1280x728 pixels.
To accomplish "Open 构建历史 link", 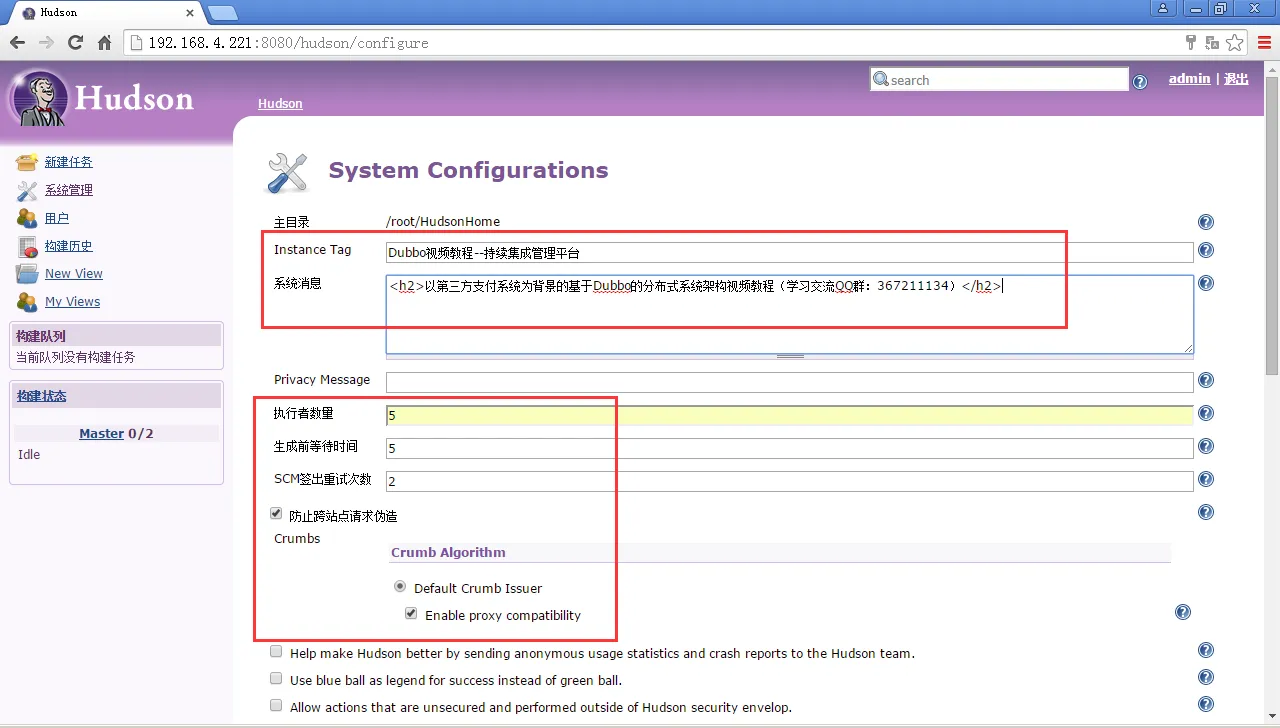I will click(68, 246).
